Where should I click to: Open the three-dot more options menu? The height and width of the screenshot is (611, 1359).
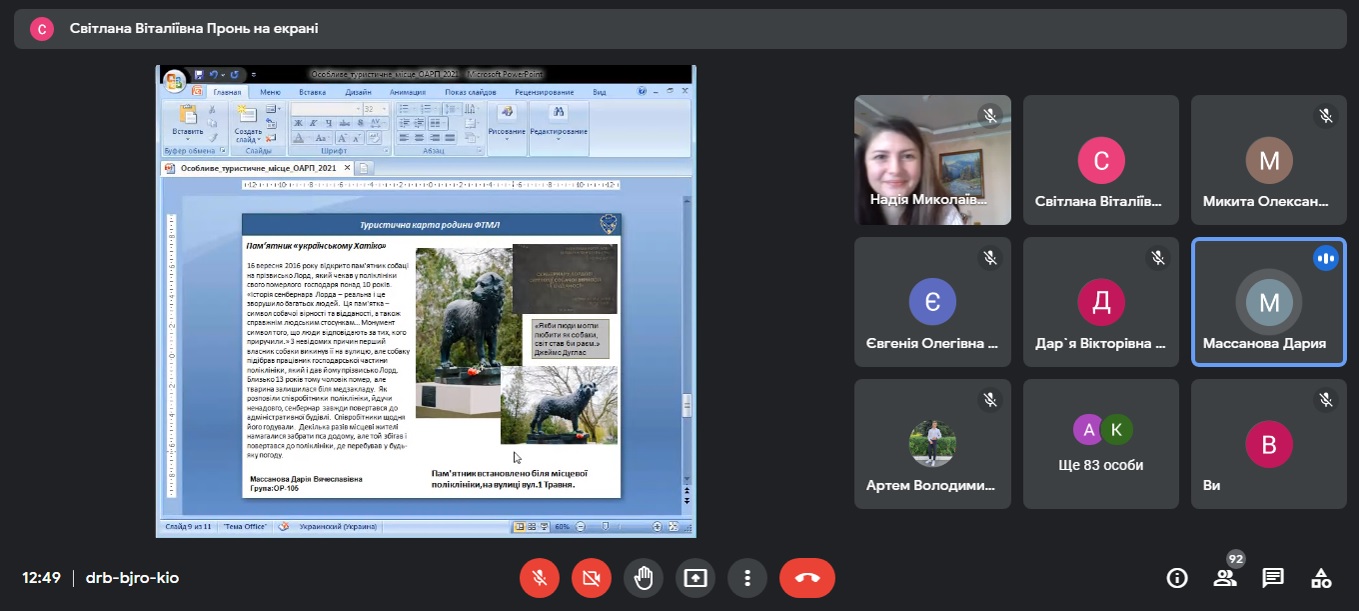747,578
